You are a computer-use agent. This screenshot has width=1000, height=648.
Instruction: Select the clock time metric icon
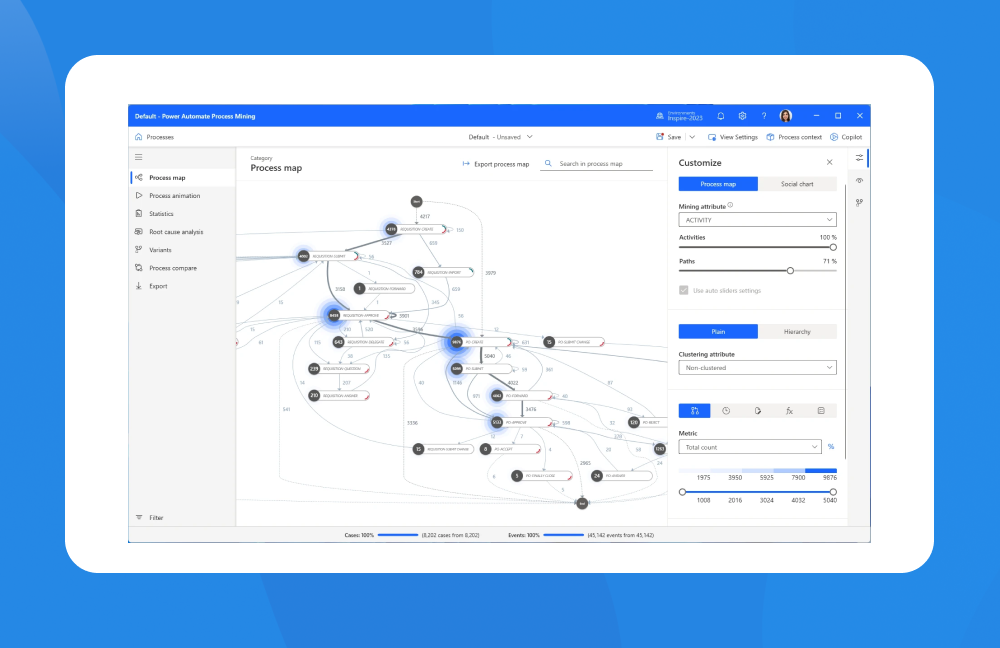(726, 411)
